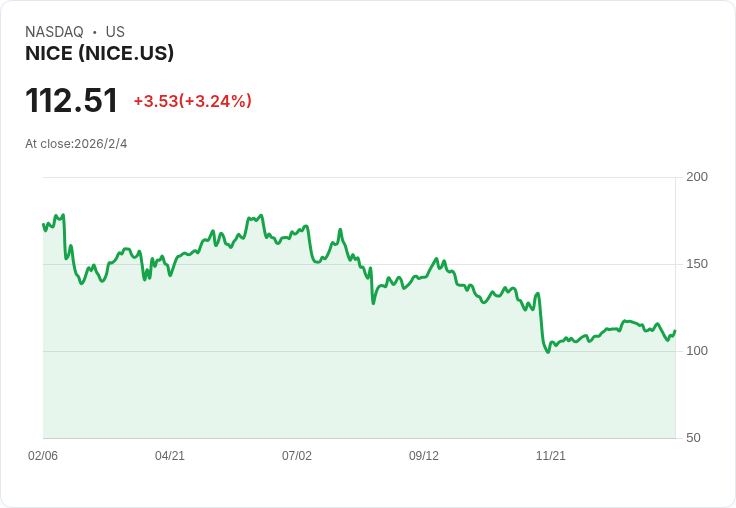Viewport: 736px width, 508px height.
Task: Click the +3.53(+3.24%) price change
Action: (192, 101)
